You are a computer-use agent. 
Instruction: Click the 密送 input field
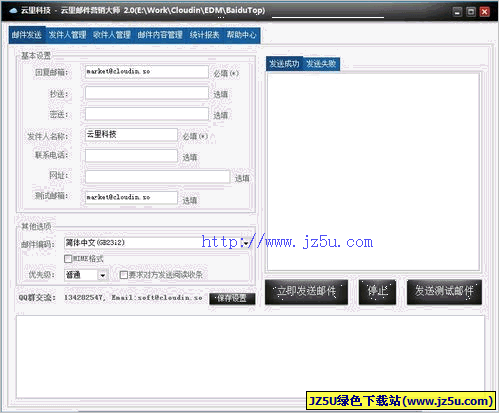147,114
